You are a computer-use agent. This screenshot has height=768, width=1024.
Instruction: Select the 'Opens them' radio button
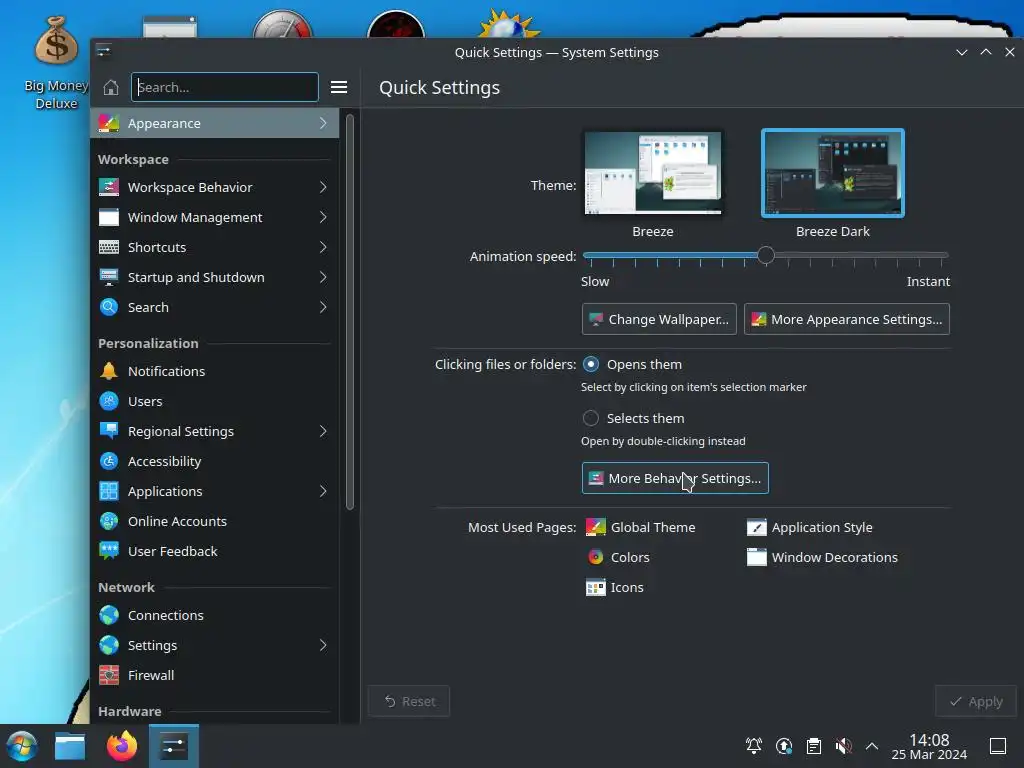tap(590, 364)
